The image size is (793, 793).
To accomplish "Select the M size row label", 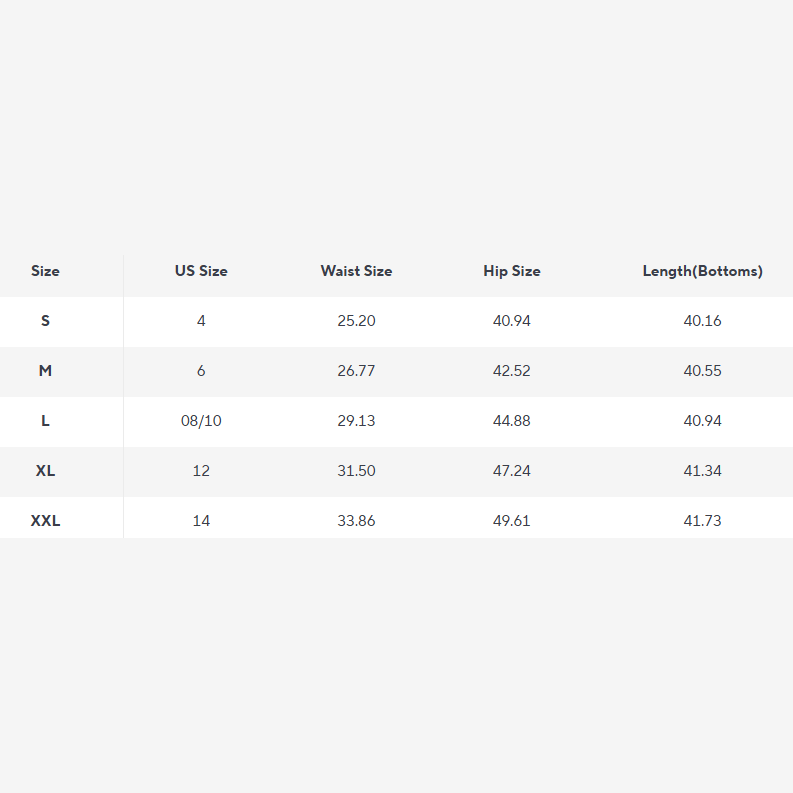I will 45,371.
